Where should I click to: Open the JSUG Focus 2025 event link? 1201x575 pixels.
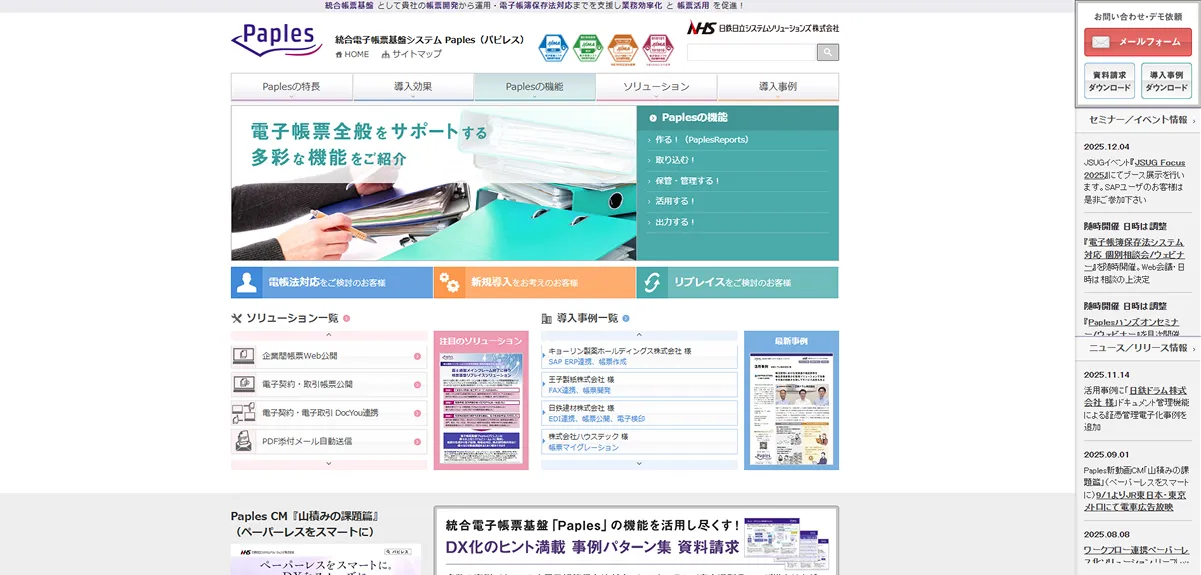1160,162
